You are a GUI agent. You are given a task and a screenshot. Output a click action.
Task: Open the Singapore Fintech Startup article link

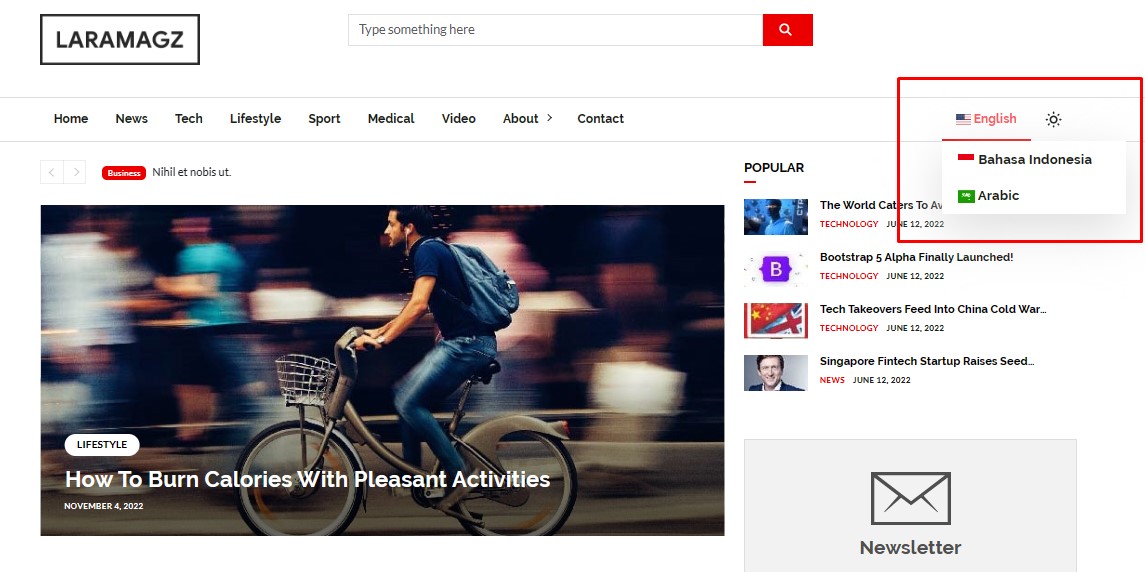926,361
